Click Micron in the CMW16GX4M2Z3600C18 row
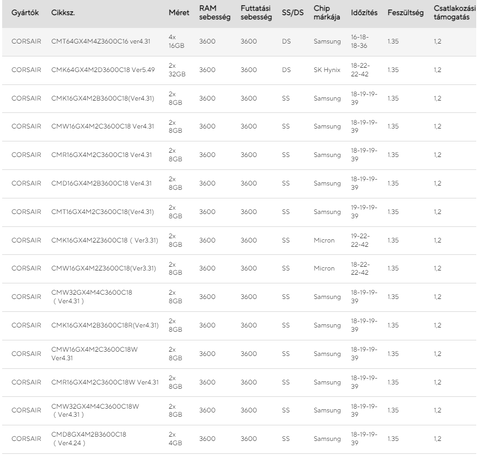 [x=324, y=268]
